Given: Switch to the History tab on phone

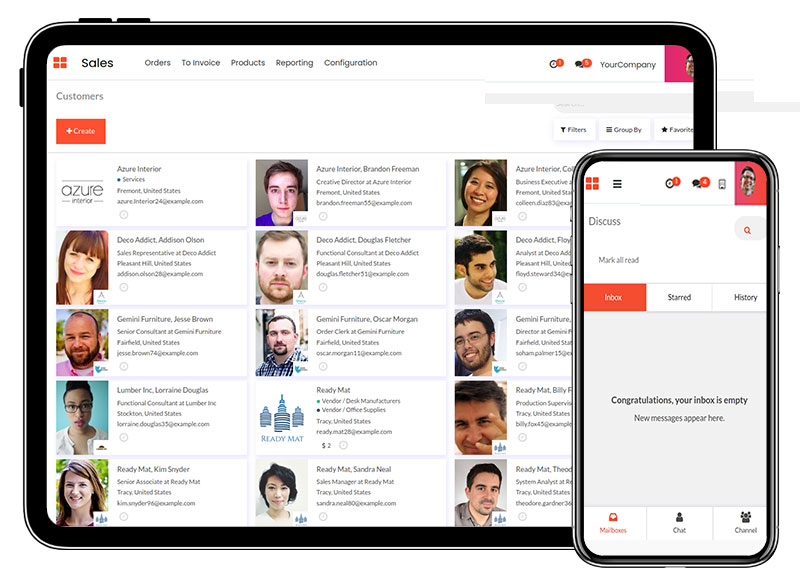Looking at the screenshot, I should (740, 297).
